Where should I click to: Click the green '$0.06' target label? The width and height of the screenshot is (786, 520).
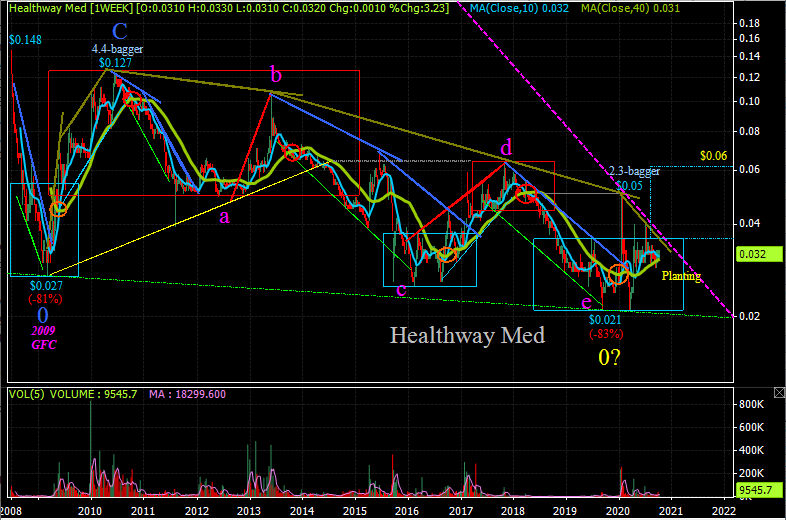tap(713, 156)
